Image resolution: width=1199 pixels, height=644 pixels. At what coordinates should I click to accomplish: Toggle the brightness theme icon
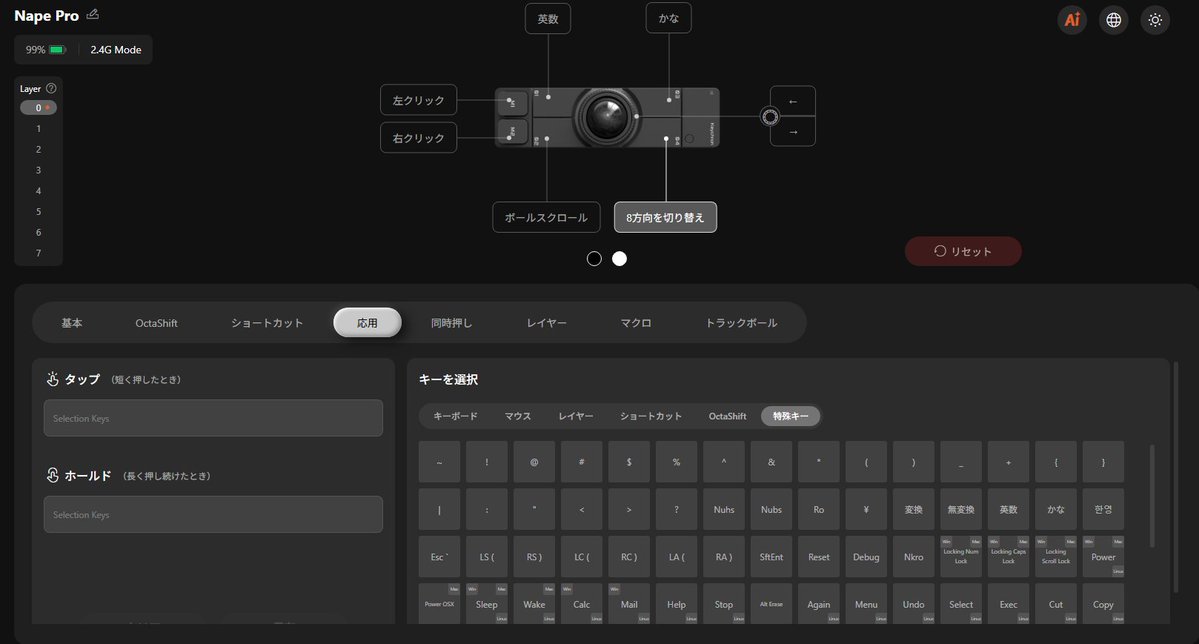coord(1155,20)
